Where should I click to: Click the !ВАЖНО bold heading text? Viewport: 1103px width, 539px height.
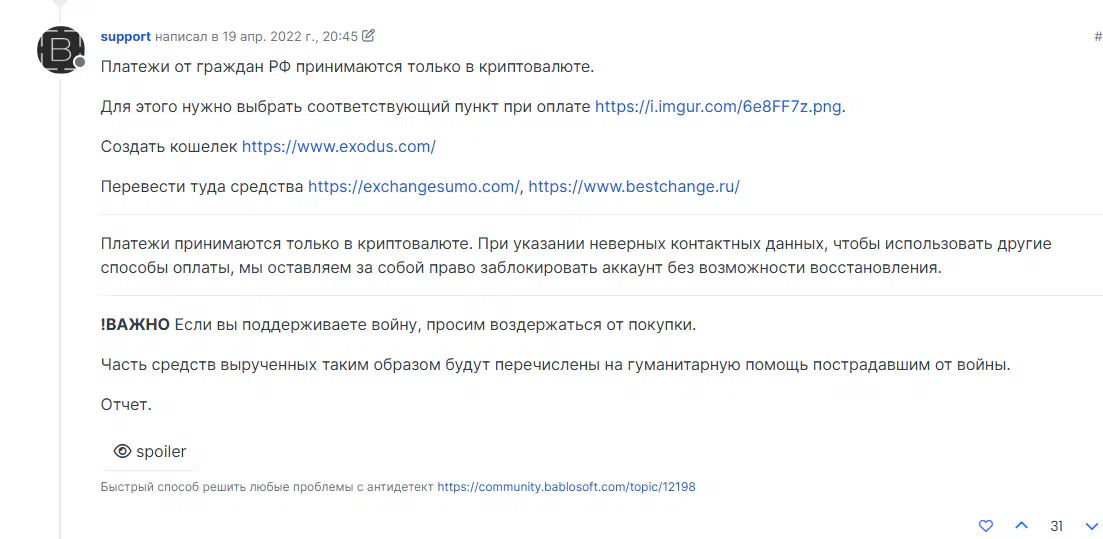[x=135, y=325]
